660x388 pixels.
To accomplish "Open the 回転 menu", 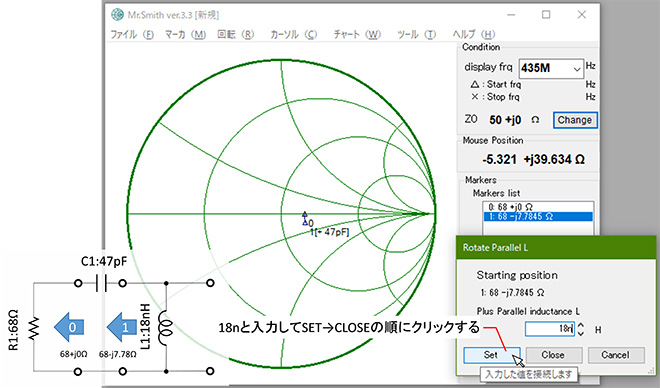I will 236,35.
